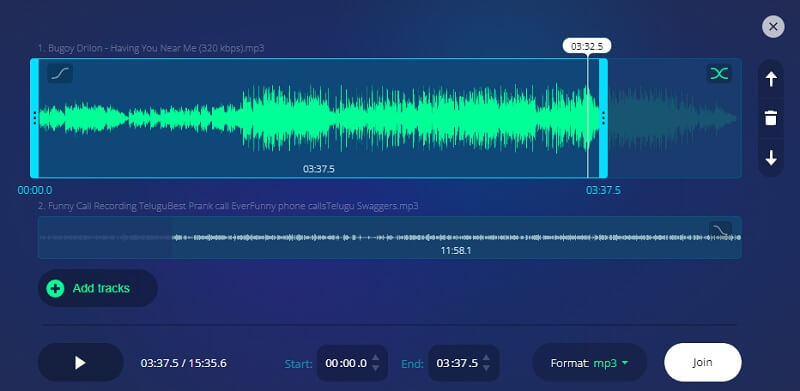Click the 11:58.1 duration label
800x391 pixels.
[456, 251]
